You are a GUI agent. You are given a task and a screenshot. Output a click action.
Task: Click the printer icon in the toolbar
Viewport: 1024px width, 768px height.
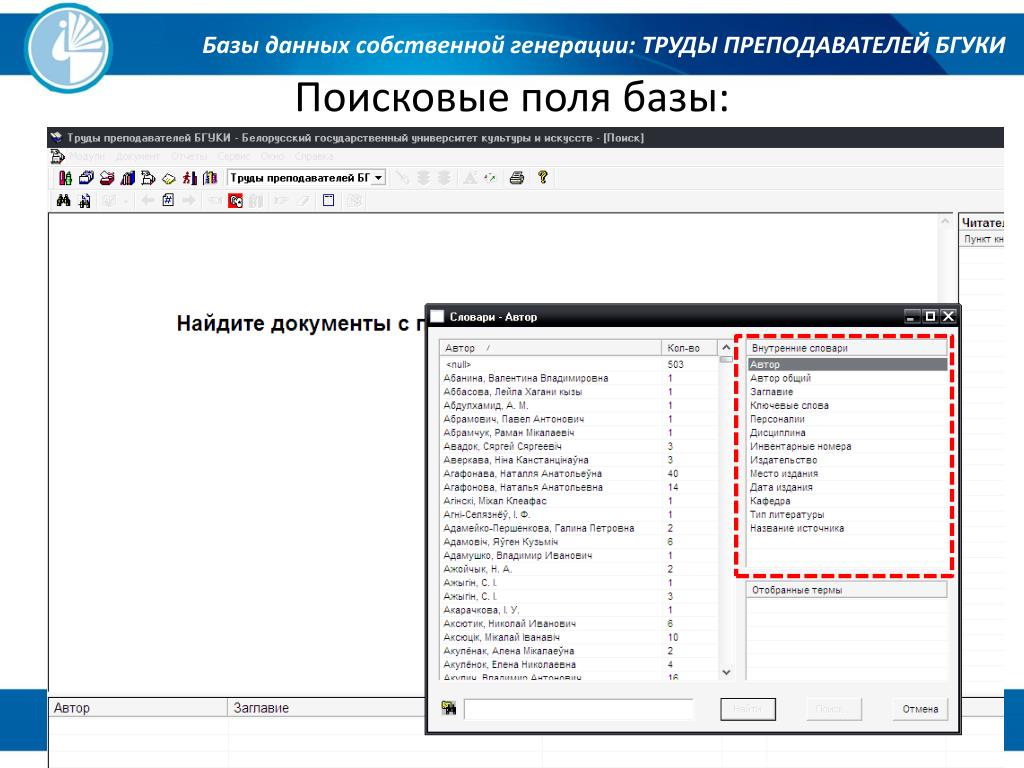517,178
